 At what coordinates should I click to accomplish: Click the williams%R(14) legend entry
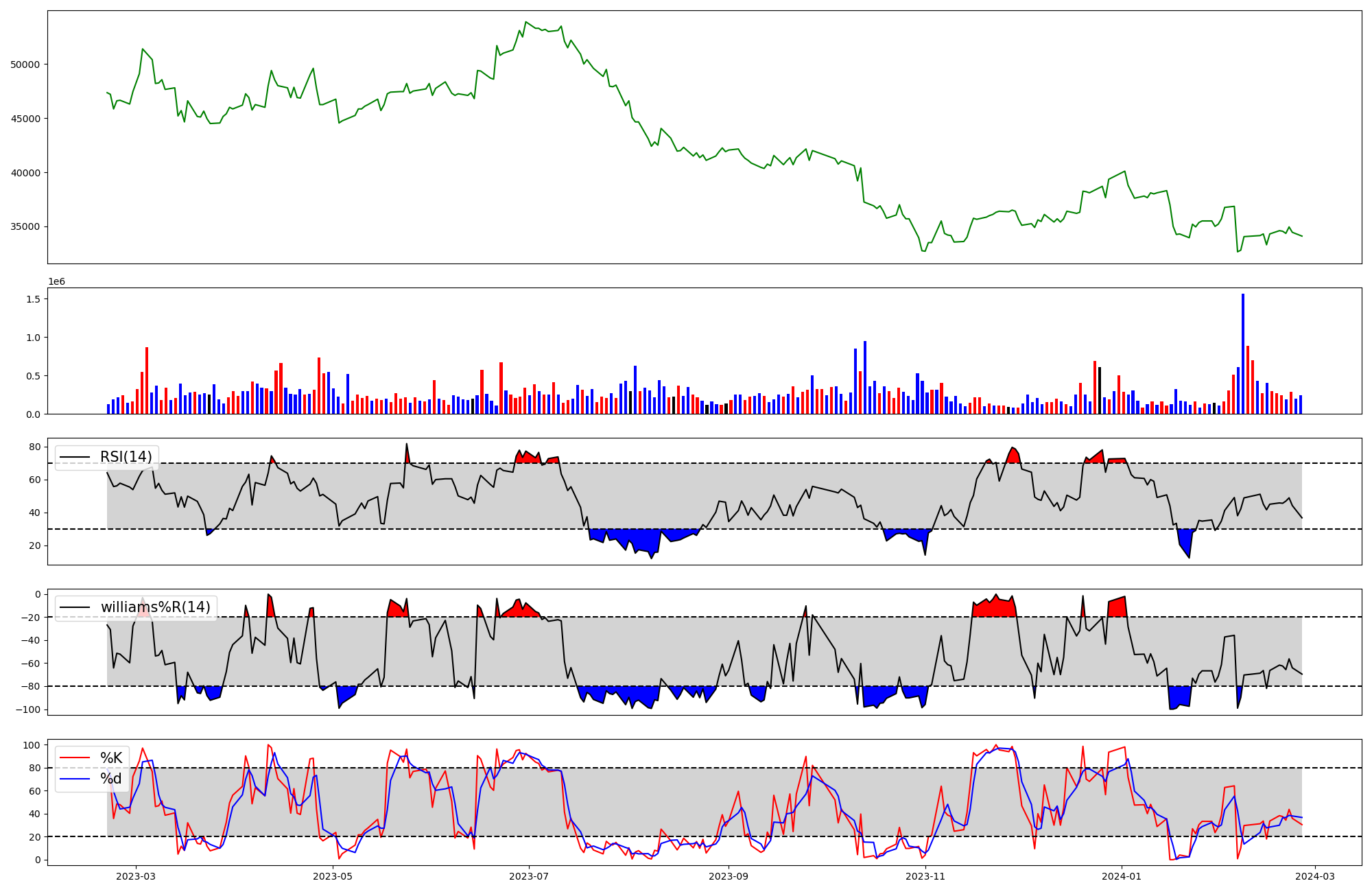click(155, 607)
